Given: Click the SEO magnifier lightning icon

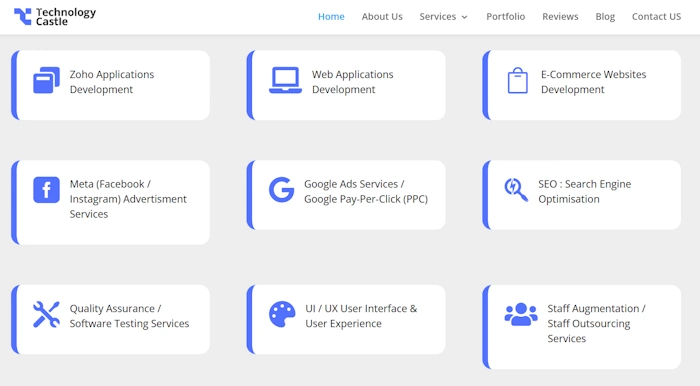Looking at the screenshot, I should pyautogui.click(x=516, y=190).
